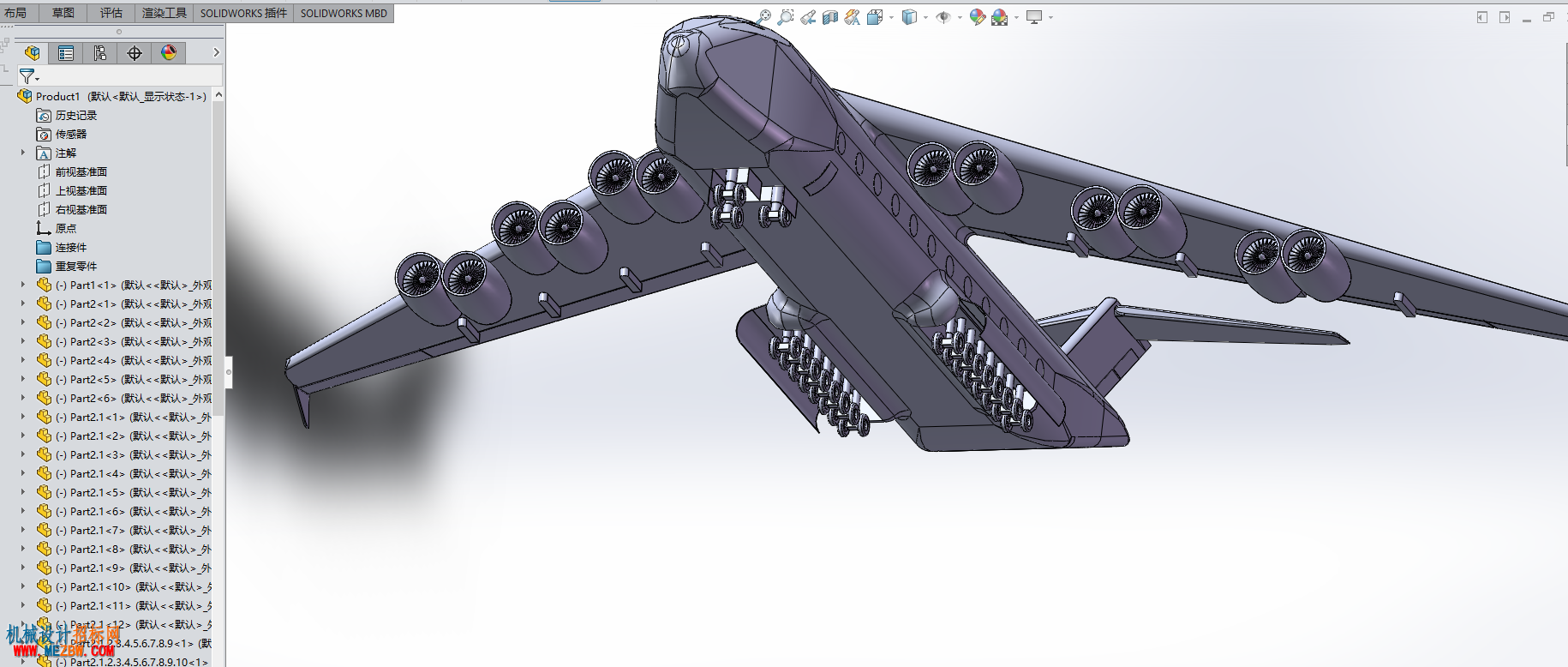Viewport: 1568px width, 667px height.
Task: Click the View Settings monitor icon
Action: coord(1034,17)
